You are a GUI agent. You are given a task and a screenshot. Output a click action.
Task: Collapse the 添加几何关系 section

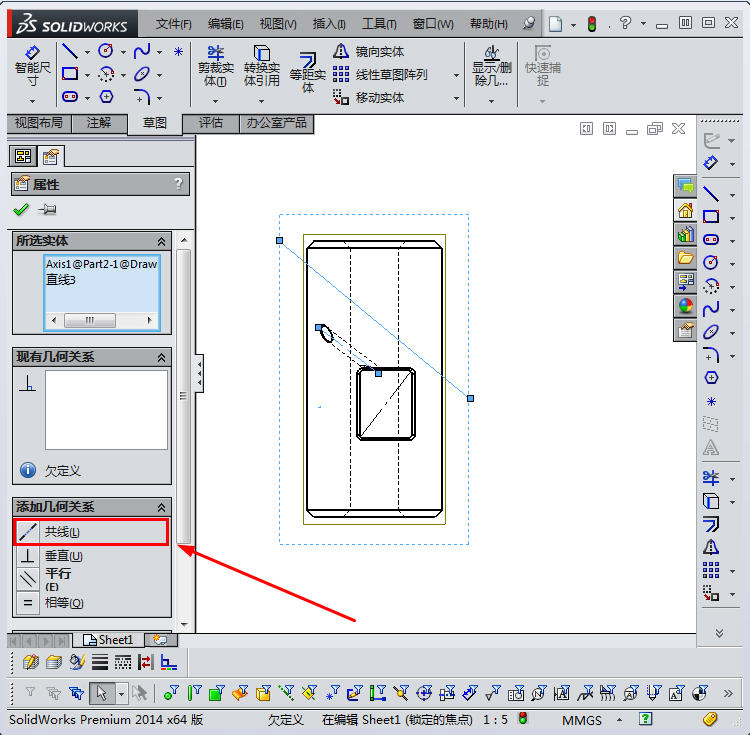pos(161,507)
